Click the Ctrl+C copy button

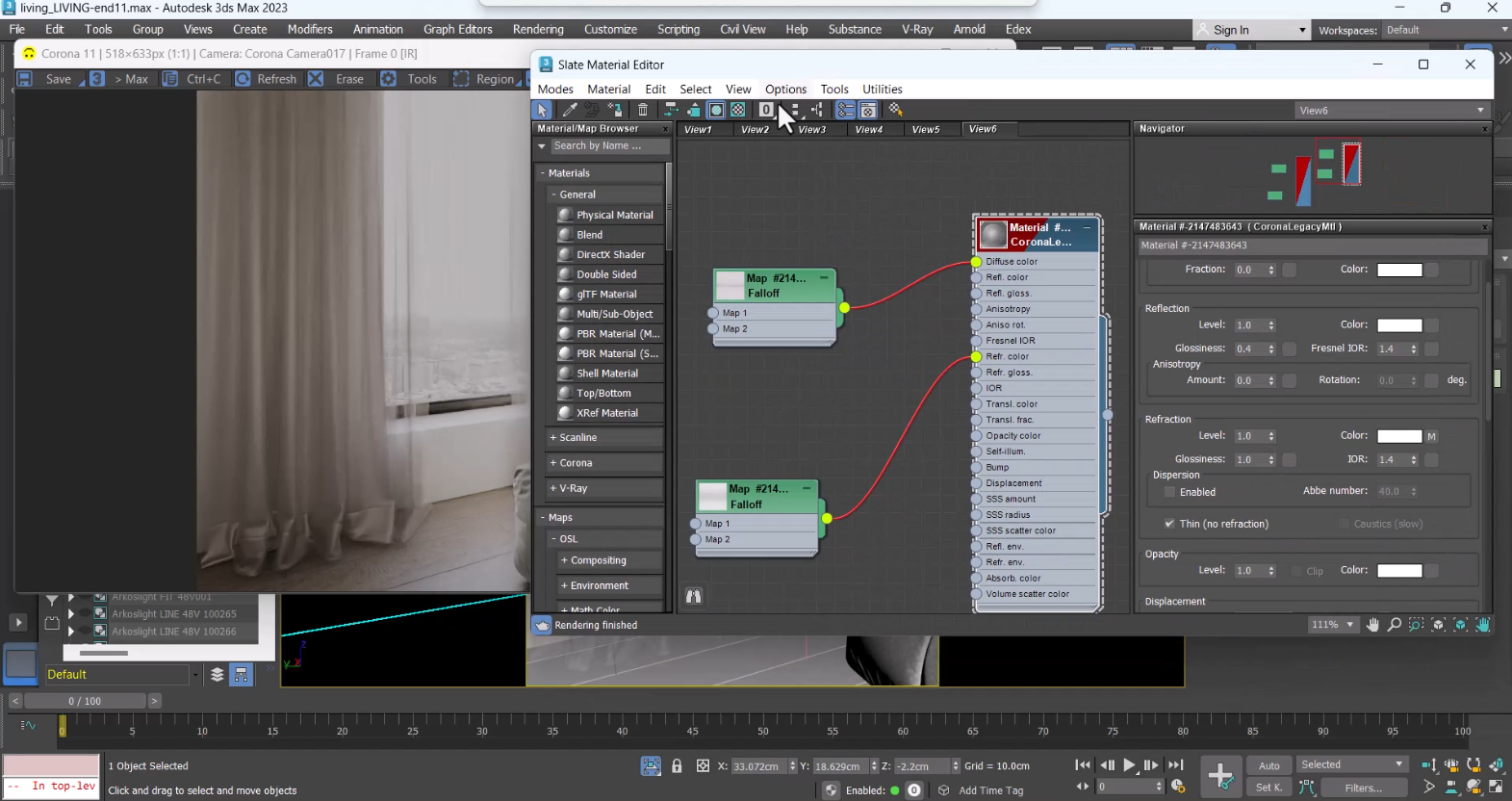pos(192,79)
